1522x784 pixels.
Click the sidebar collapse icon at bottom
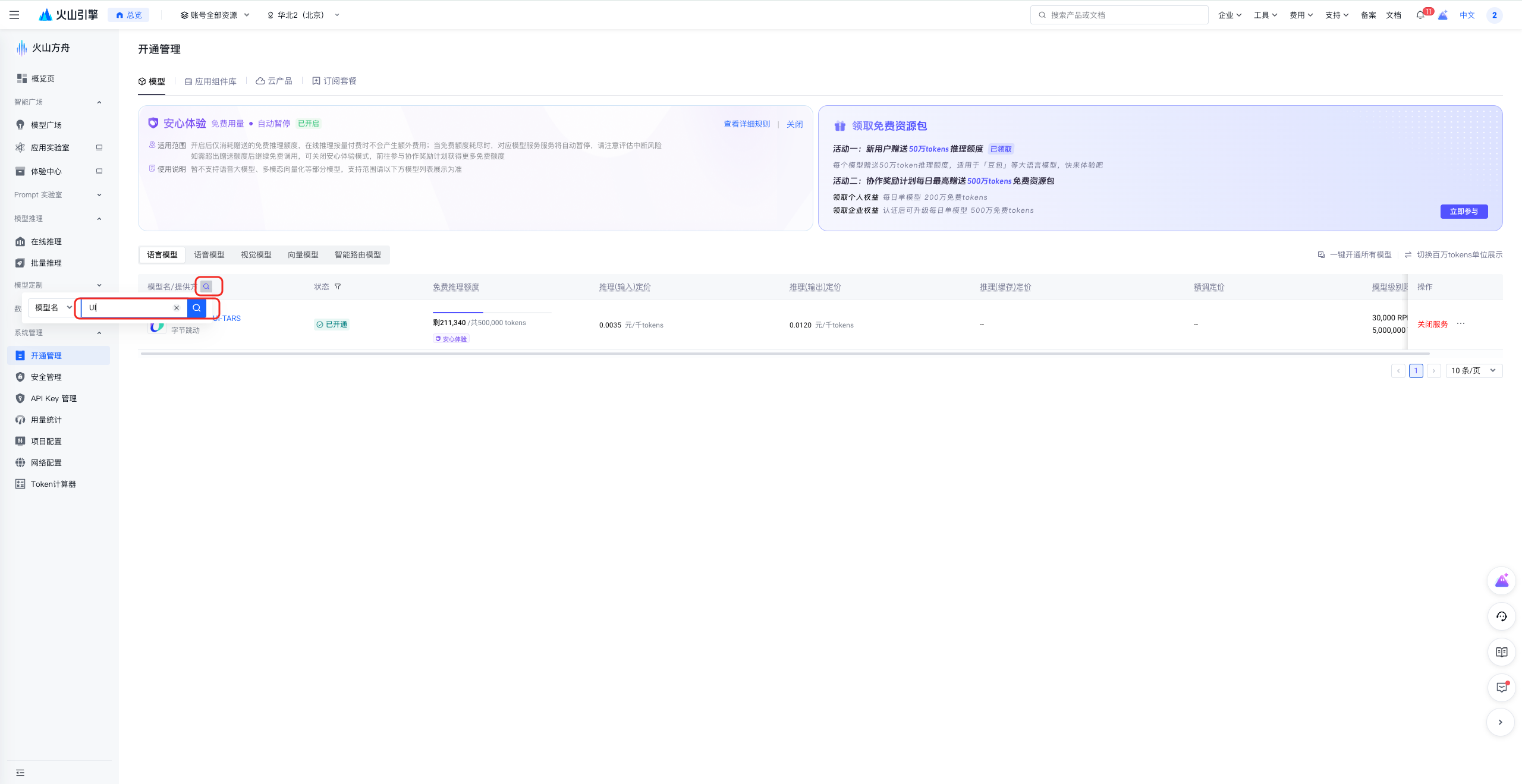(20, 773)
